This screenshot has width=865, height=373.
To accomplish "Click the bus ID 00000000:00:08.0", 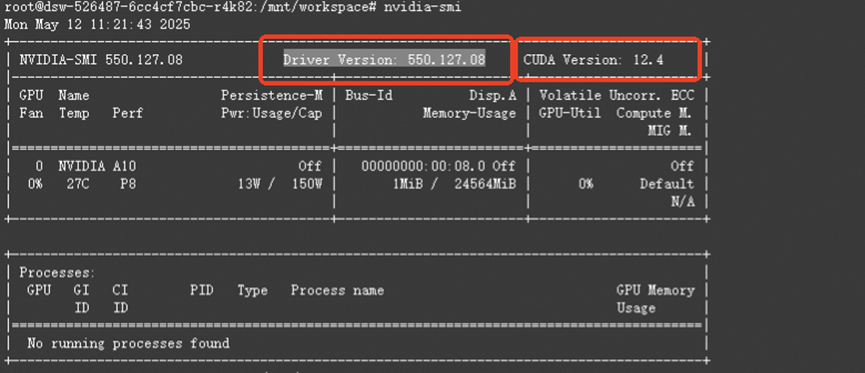I will (x=424, y=166).
